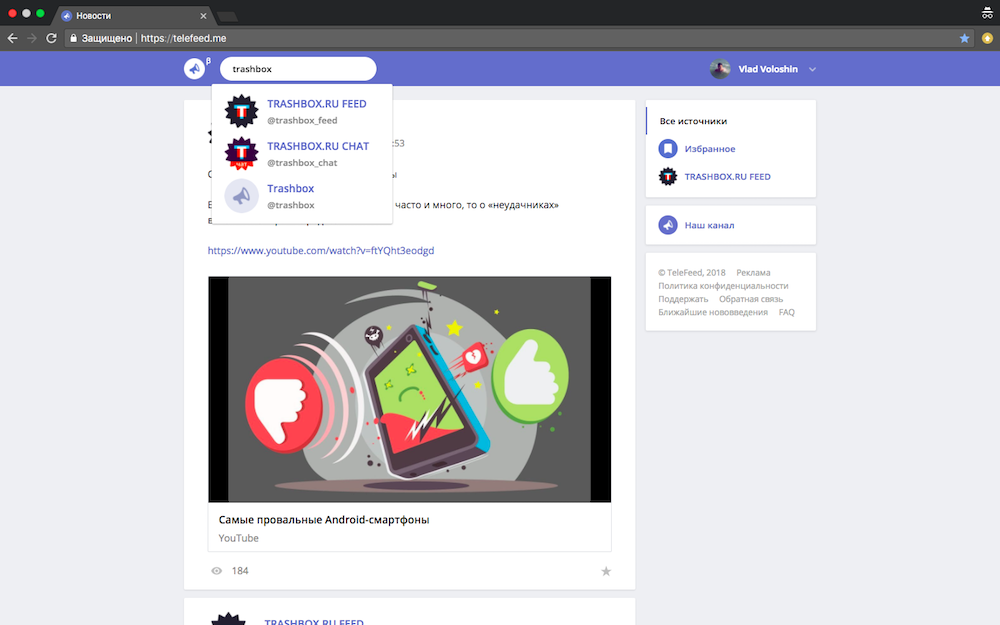The width and height of the screenshot is (1000, 625).
Task: Click the Trashbox megaphone placeholder avatar
Action: (x=241, y=196)
